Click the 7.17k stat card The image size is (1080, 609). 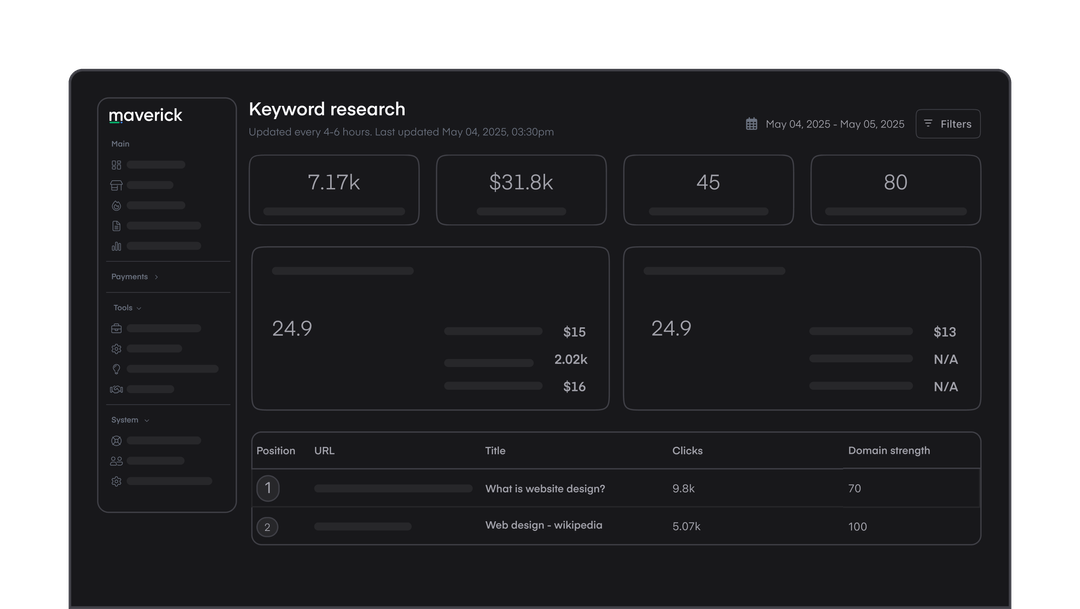(334, 190)
